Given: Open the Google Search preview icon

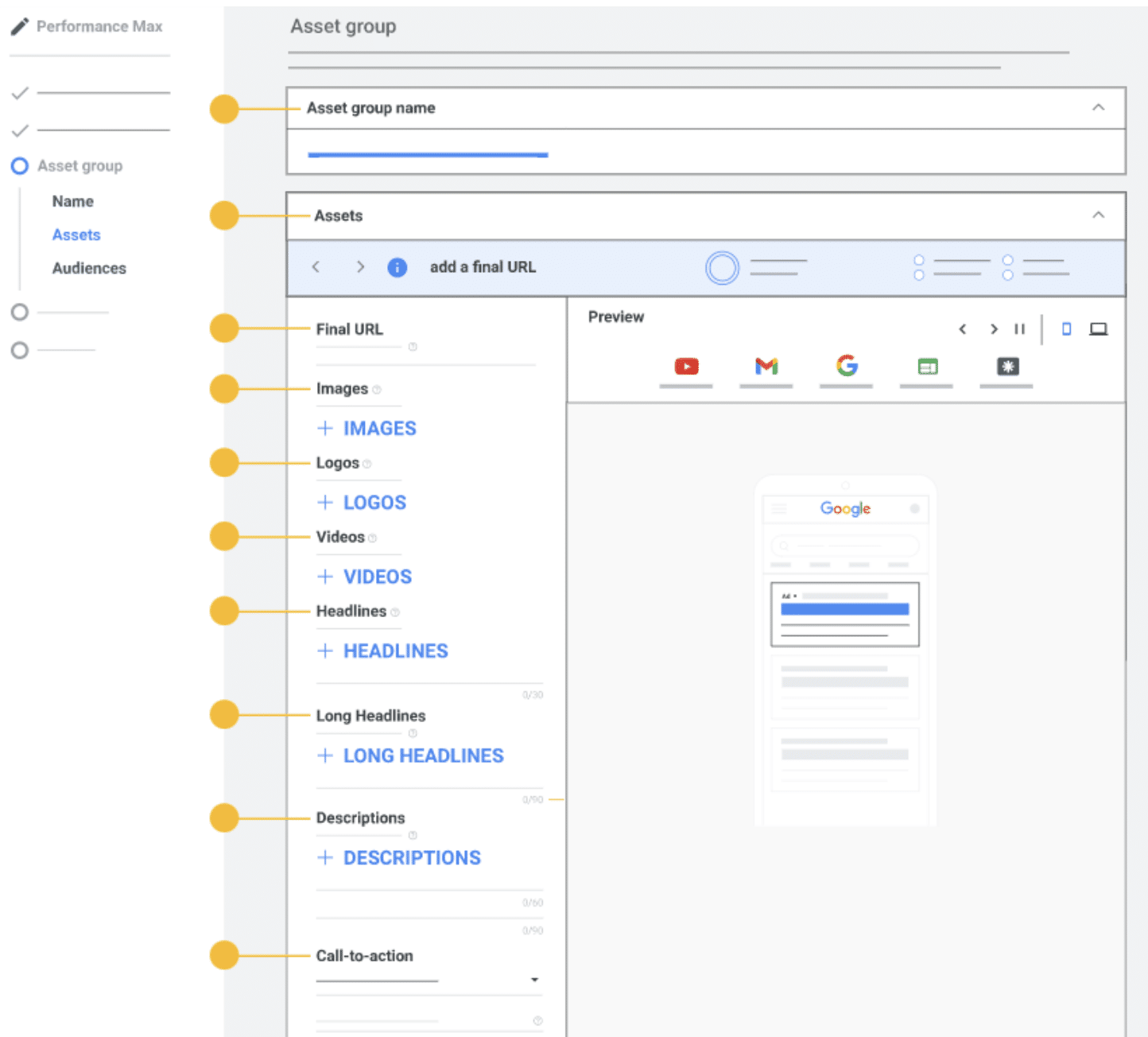Looking at the screenshot, I should tap(847, 366).
